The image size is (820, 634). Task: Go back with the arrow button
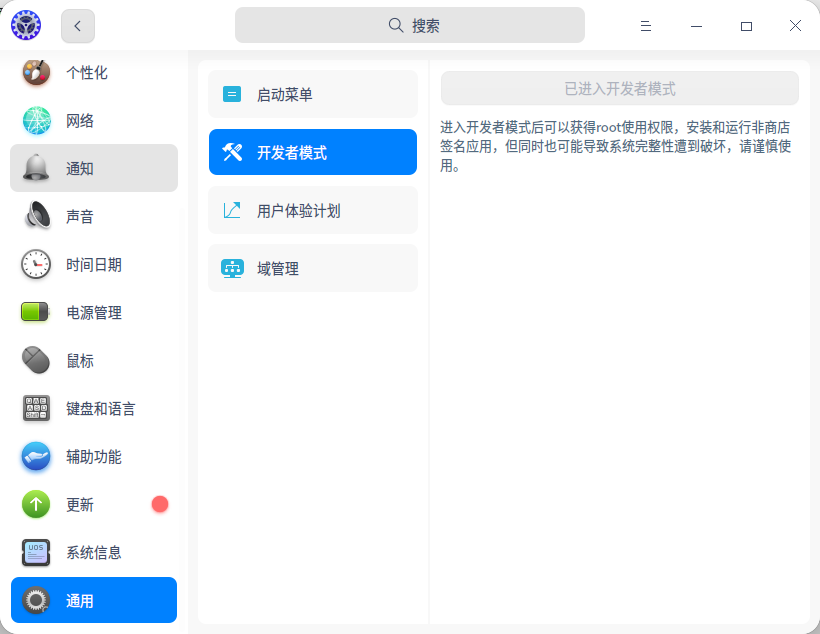[77, 26]
